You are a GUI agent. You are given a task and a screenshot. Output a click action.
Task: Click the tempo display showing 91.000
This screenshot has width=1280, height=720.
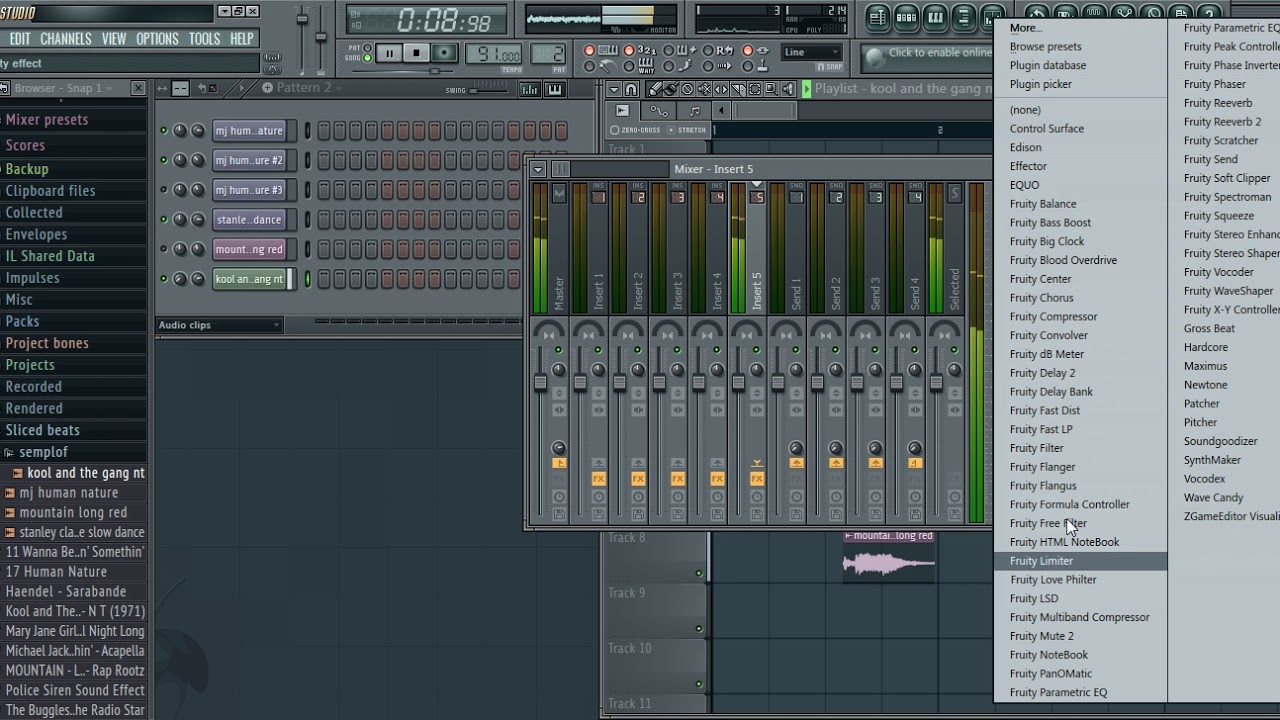[494, 55]
